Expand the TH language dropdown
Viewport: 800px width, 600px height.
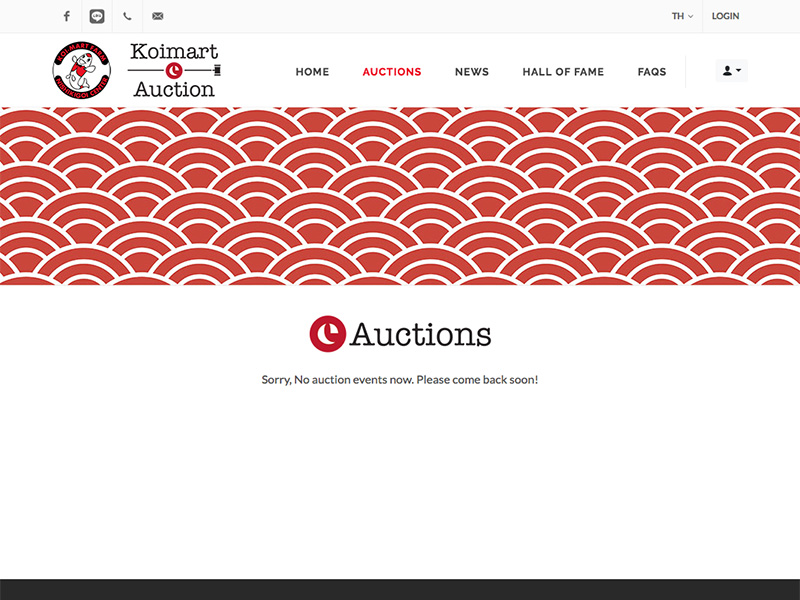pyautogui.click(x=682, y=16)
